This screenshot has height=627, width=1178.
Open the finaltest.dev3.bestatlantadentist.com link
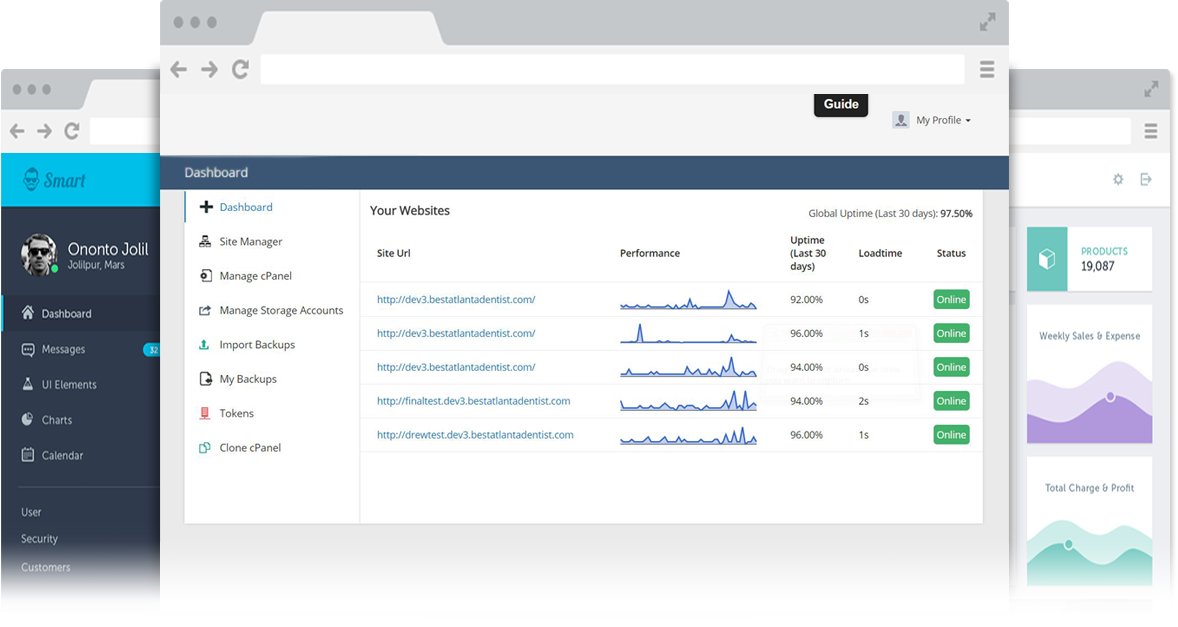(x=473, y=401)
